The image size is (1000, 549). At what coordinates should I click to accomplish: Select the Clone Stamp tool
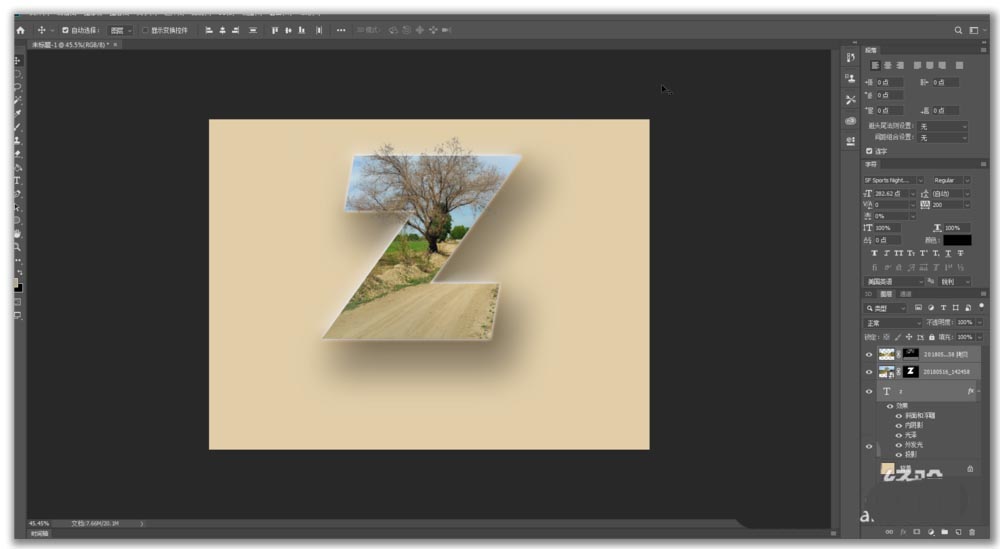pyautogui.click(x=18, y=140)
